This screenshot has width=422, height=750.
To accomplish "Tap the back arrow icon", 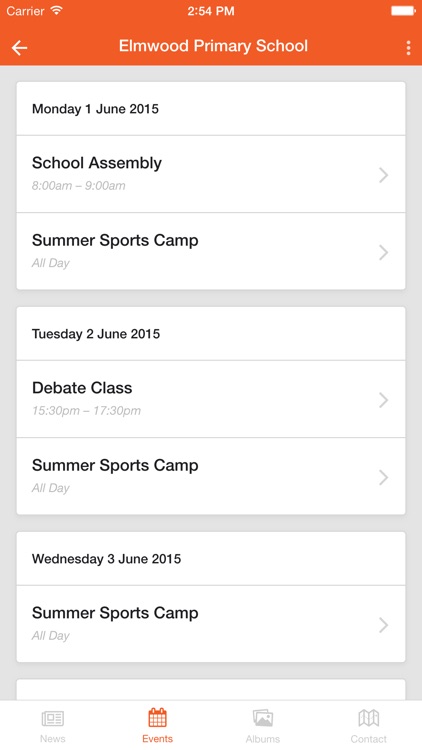I will pyautogui.click(x=20, y=47).
